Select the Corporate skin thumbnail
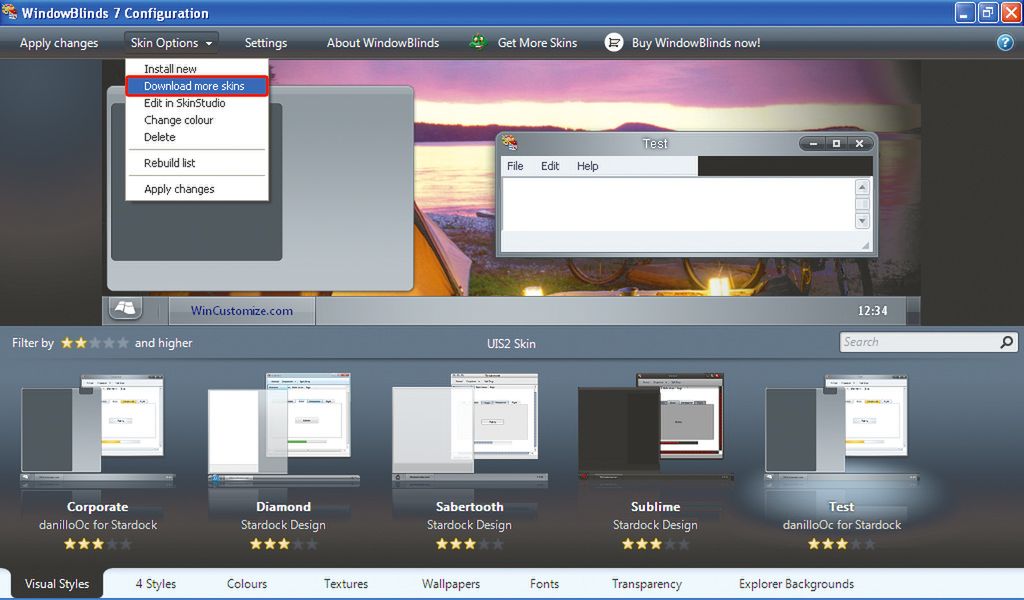 97,431
